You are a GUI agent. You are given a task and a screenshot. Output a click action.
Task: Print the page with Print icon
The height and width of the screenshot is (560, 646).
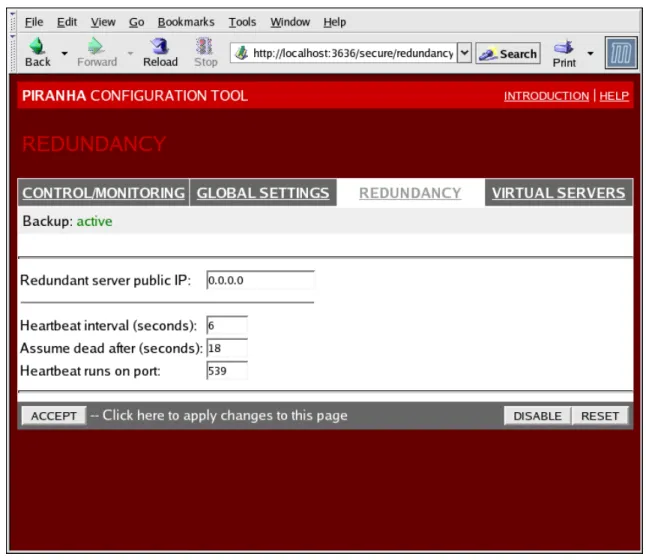click(564, 54)
